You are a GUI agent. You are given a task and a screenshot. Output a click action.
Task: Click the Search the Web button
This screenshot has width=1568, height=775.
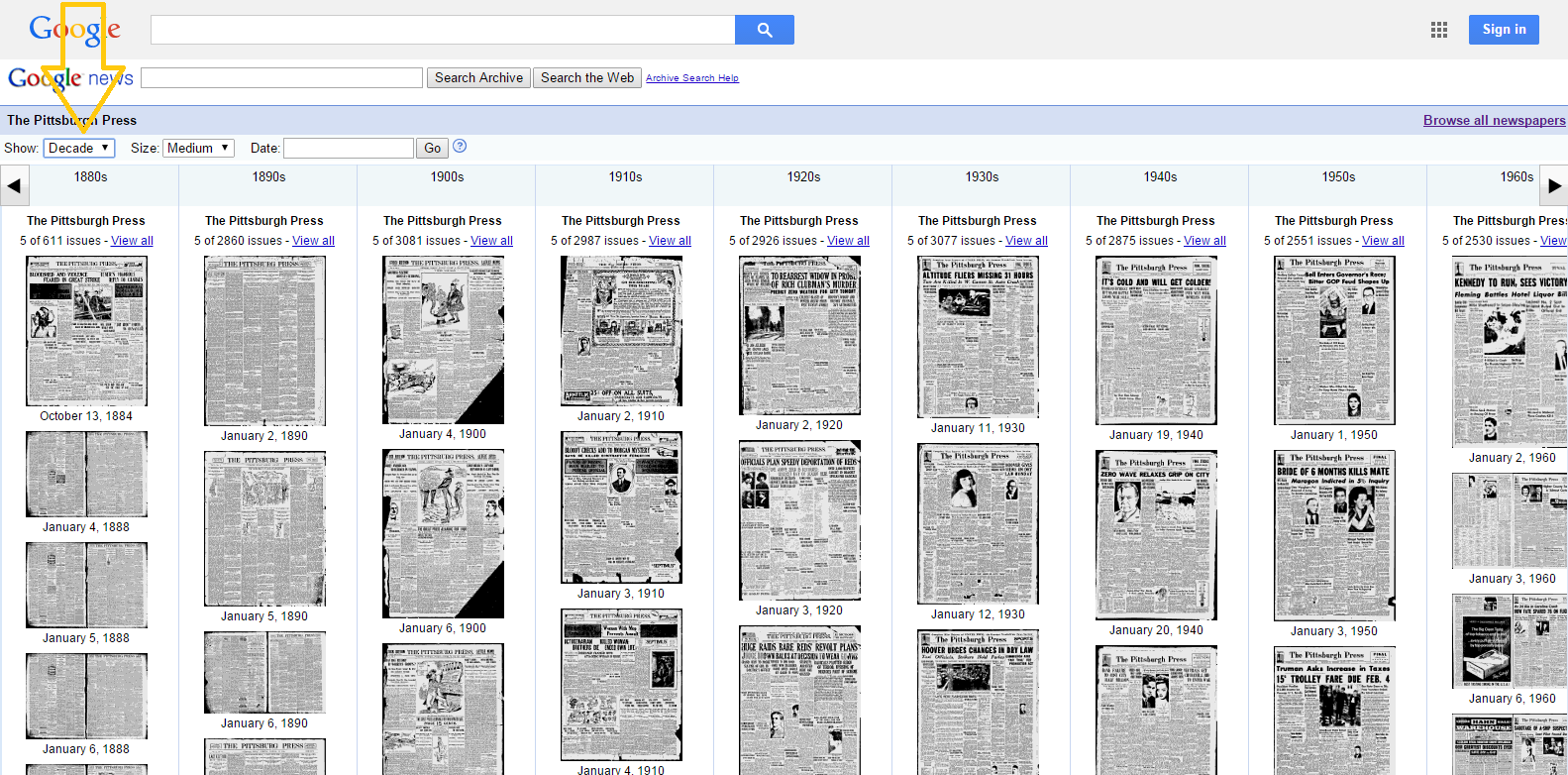(x=587, y=77)
